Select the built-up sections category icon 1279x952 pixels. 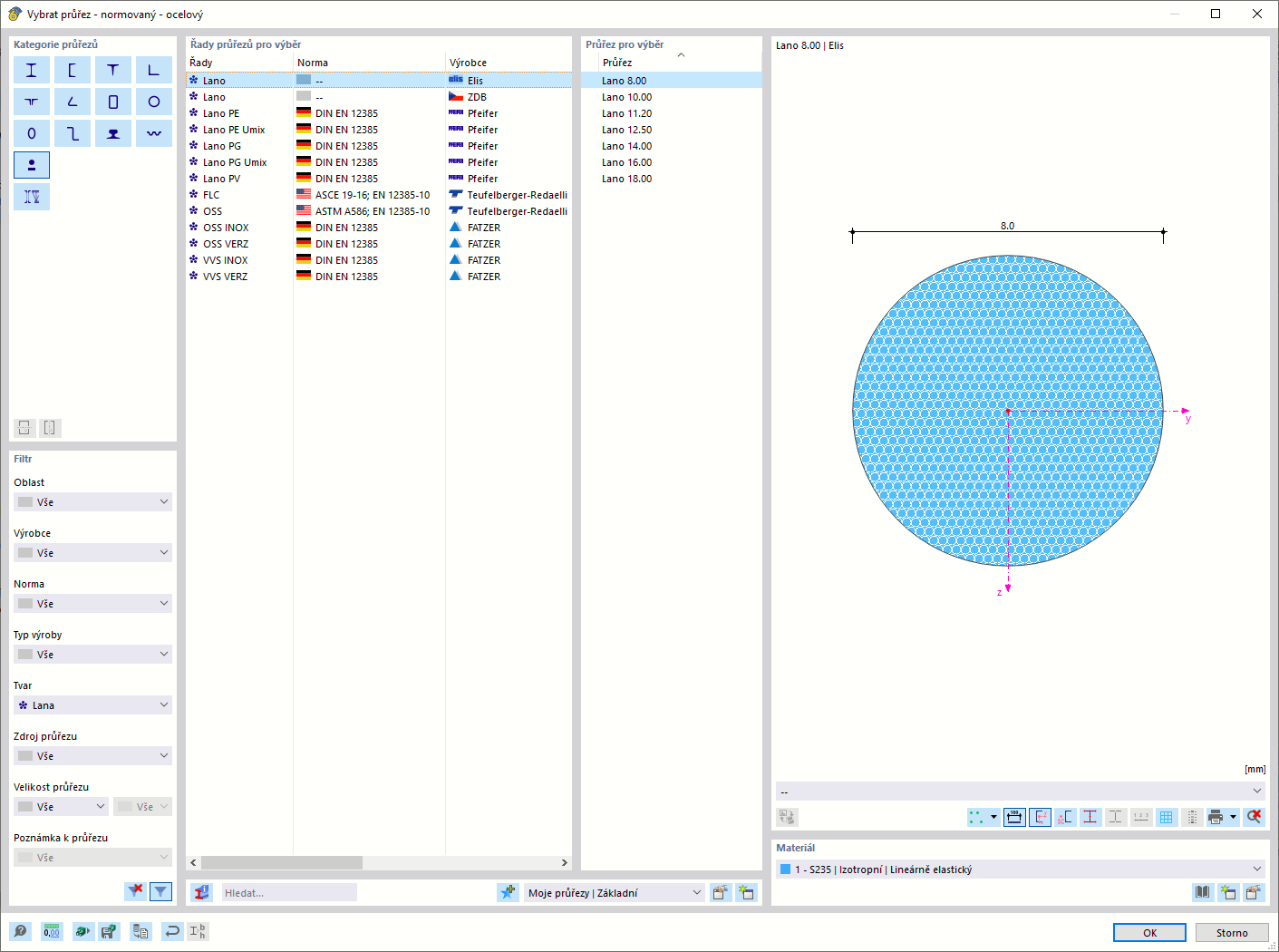[32, 197]
